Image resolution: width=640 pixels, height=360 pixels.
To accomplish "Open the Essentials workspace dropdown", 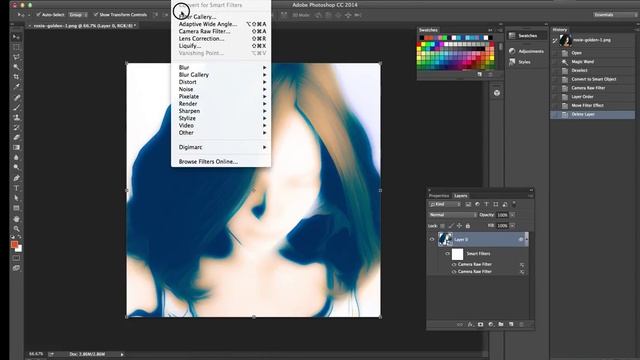I will (x=616, y=15).
